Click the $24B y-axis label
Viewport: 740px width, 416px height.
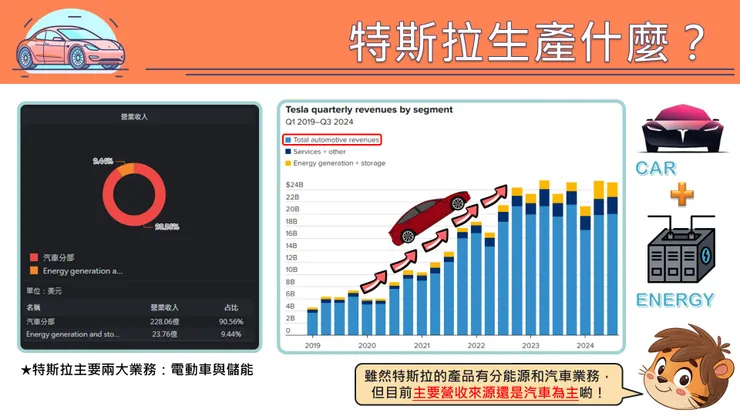pyautogui.click(x=294, y=185)
